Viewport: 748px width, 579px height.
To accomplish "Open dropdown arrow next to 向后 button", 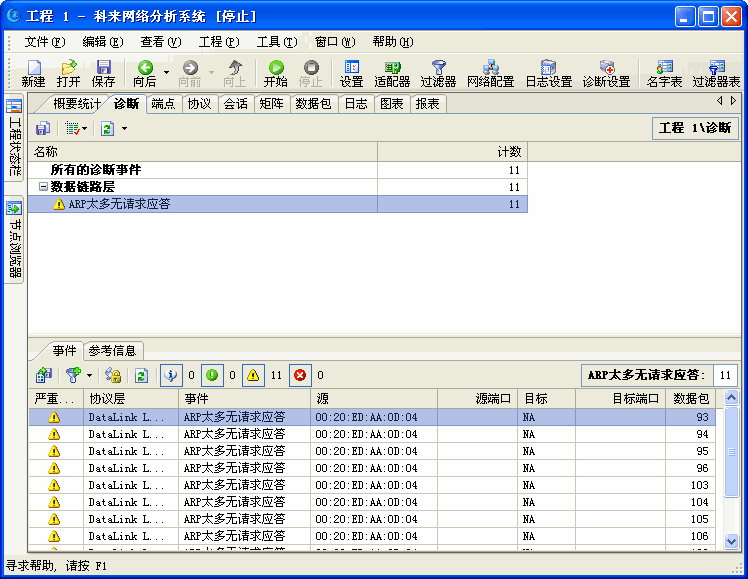I will point(166,72).
